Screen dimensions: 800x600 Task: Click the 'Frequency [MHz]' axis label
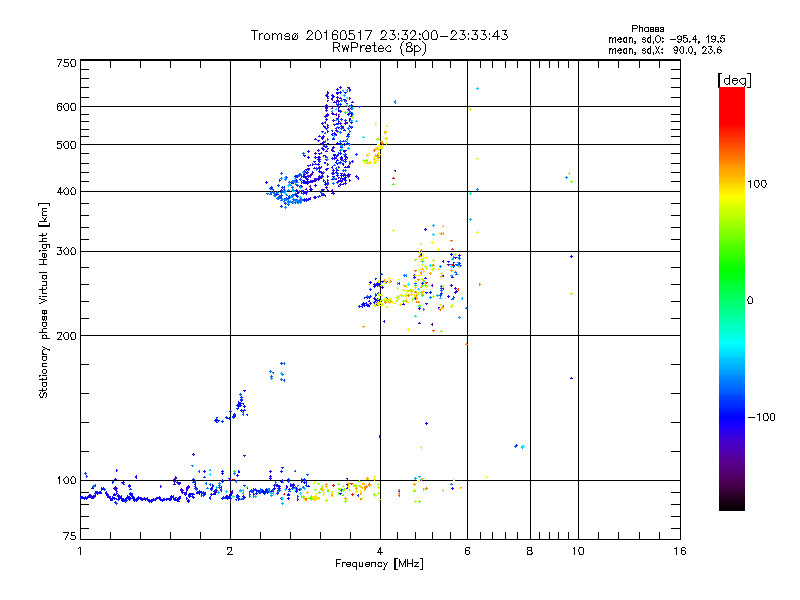(379, 564)
